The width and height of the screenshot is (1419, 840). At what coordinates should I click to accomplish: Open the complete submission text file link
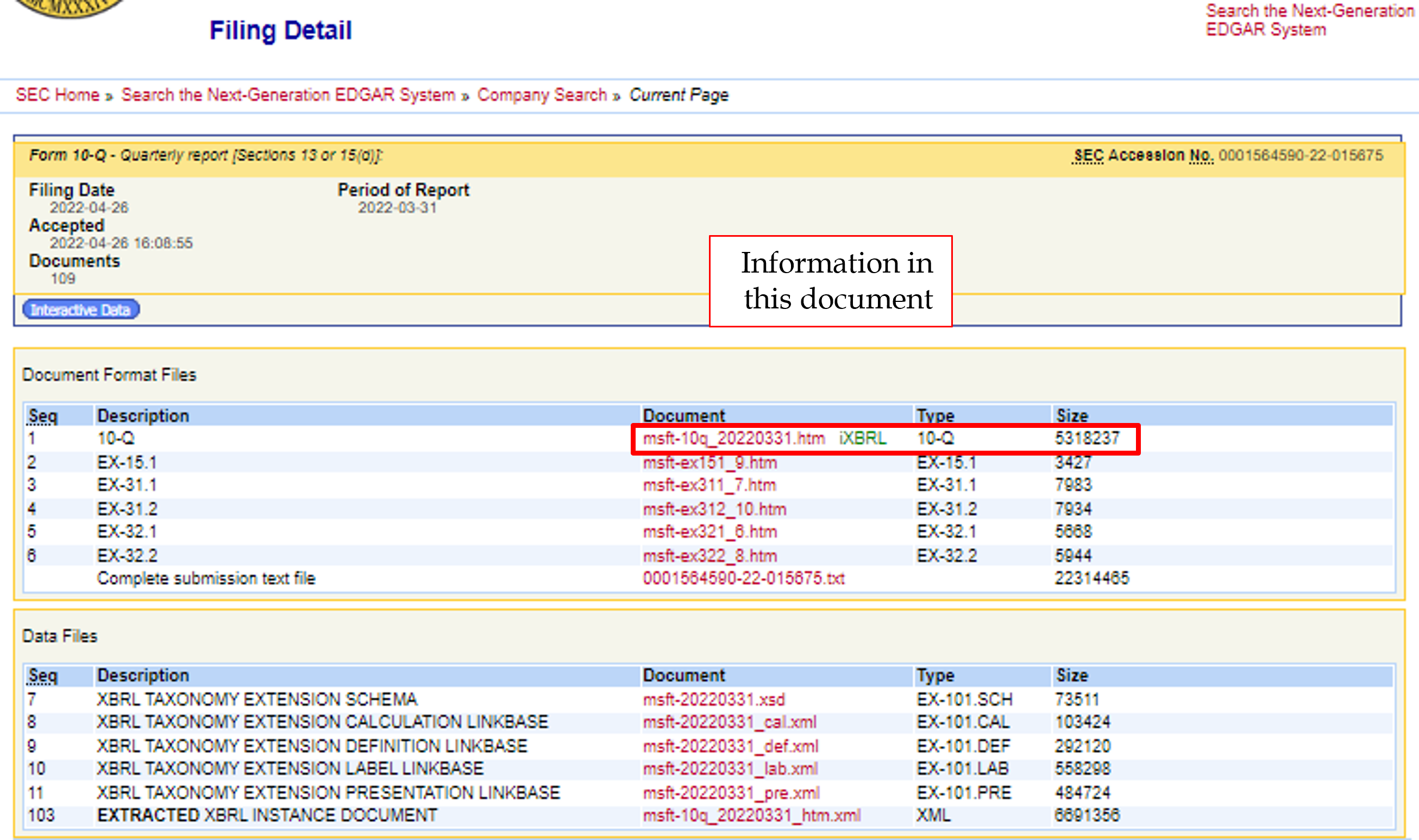[x=744, y=578]
